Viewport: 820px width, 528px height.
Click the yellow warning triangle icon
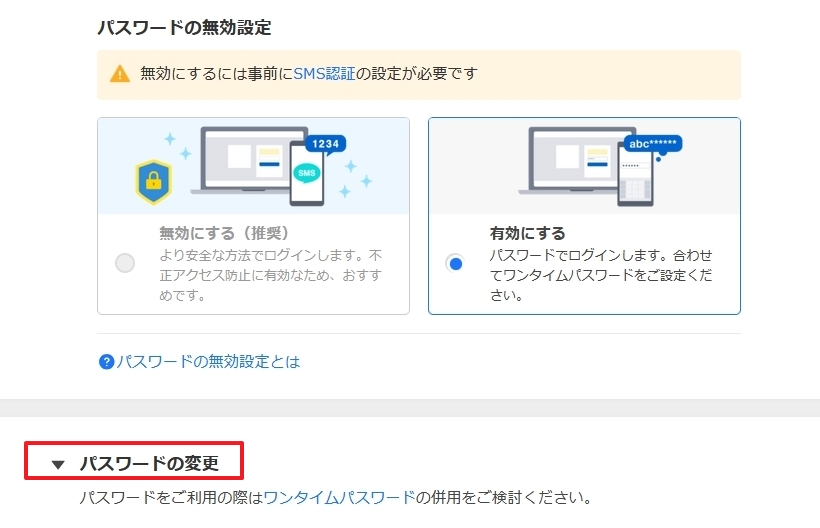[120, 74]
